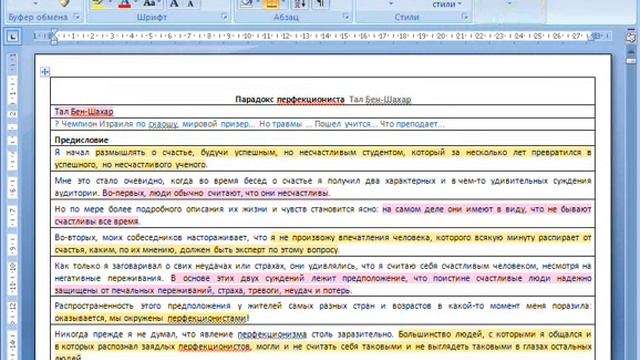Click the smaller A shrink font button

click(191, 4)
